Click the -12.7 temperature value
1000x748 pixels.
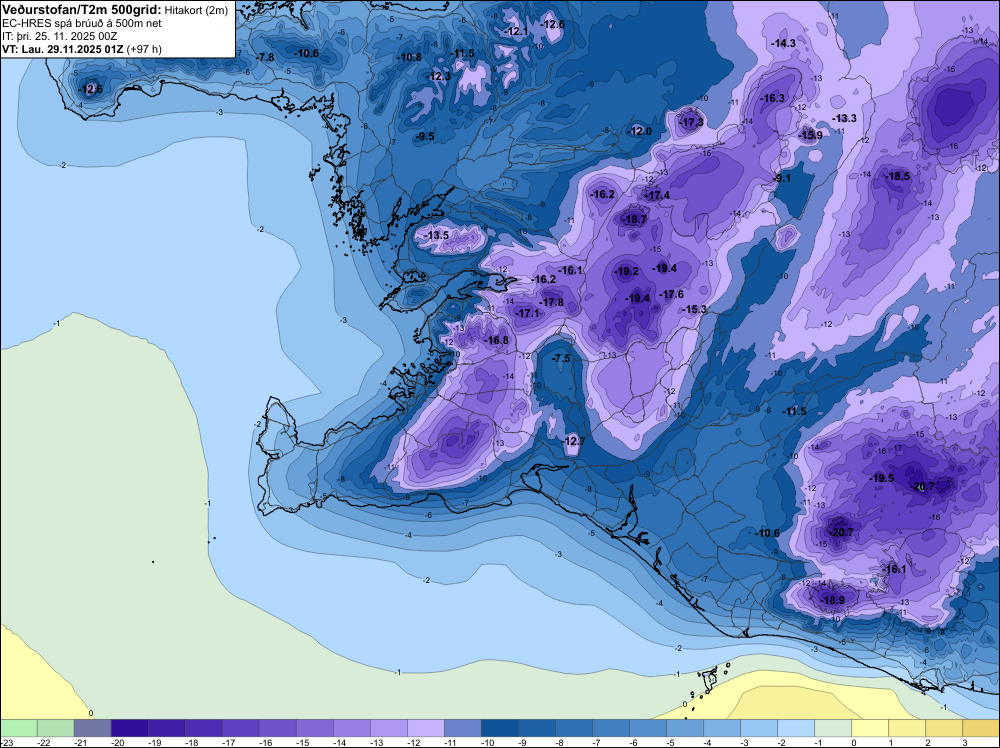point(573,441)
